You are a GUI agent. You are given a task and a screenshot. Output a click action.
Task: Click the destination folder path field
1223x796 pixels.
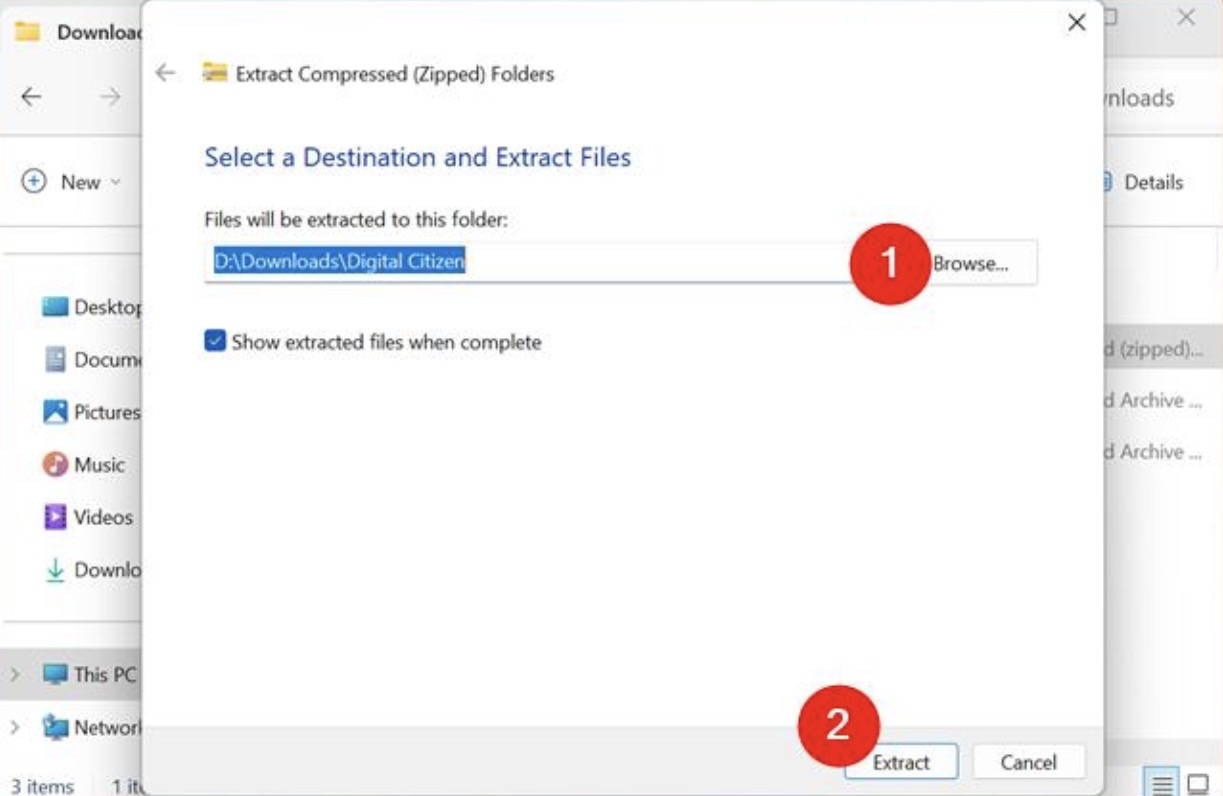click(527, 262)
